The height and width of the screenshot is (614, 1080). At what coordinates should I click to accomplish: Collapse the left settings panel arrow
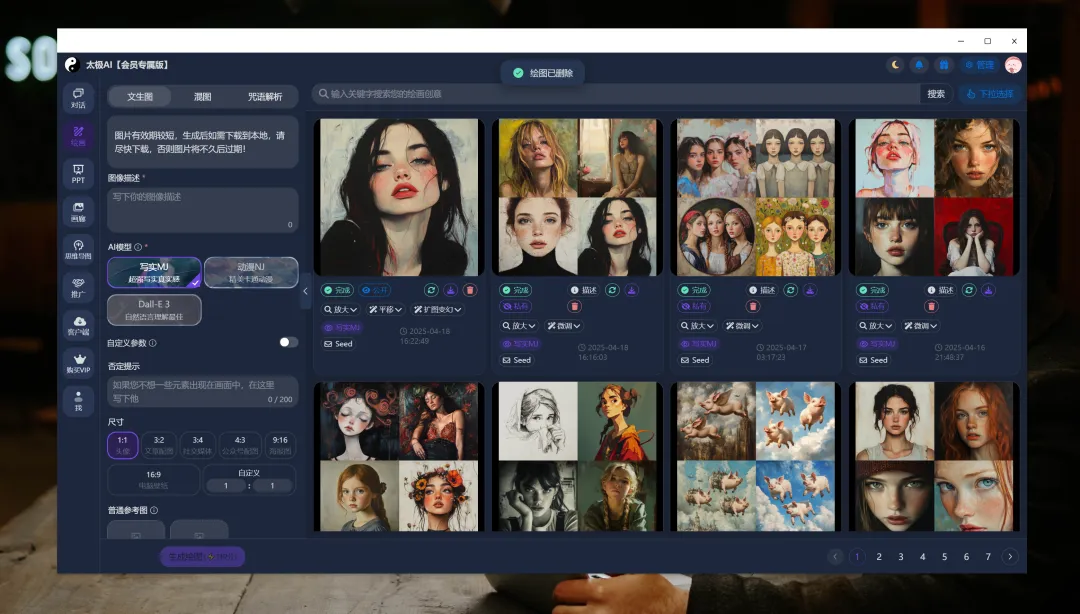(x=305, y=291)
